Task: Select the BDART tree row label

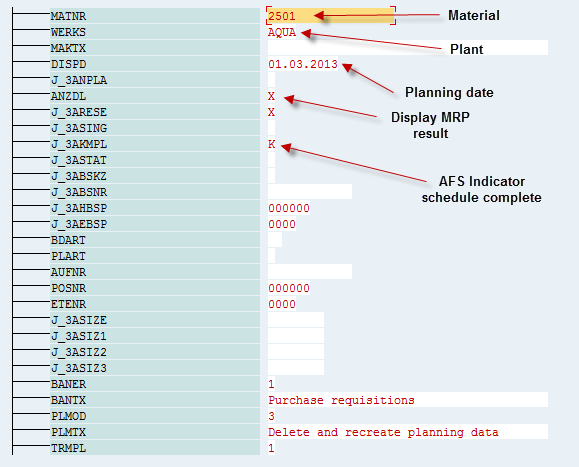Action: coord(155,240)
